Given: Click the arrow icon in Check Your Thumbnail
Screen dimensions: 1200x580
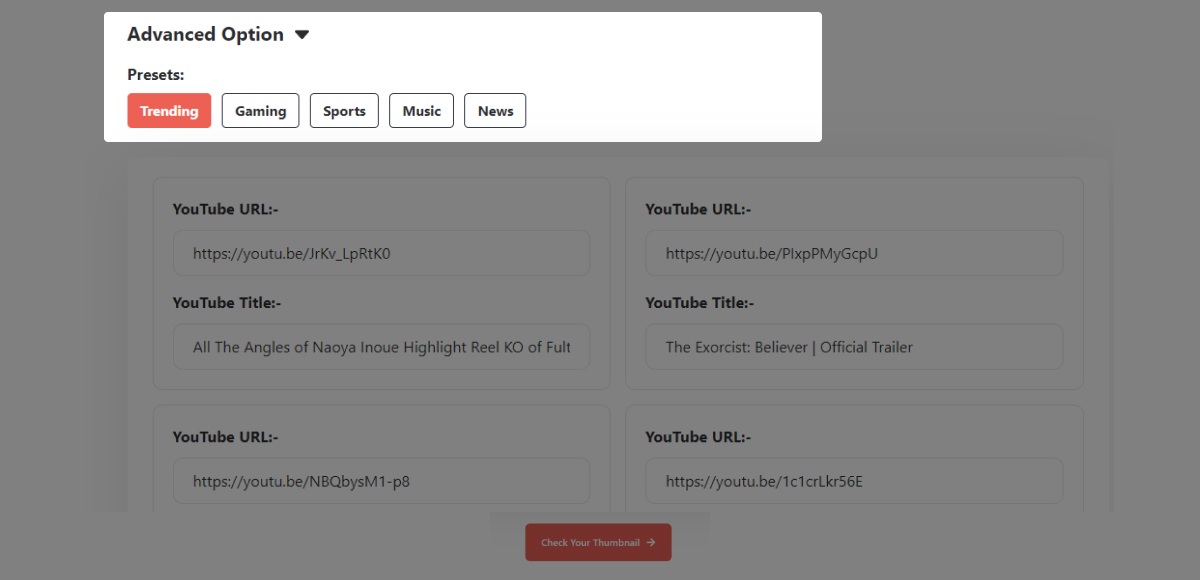Looking at the screenshot, I should 651,542.
